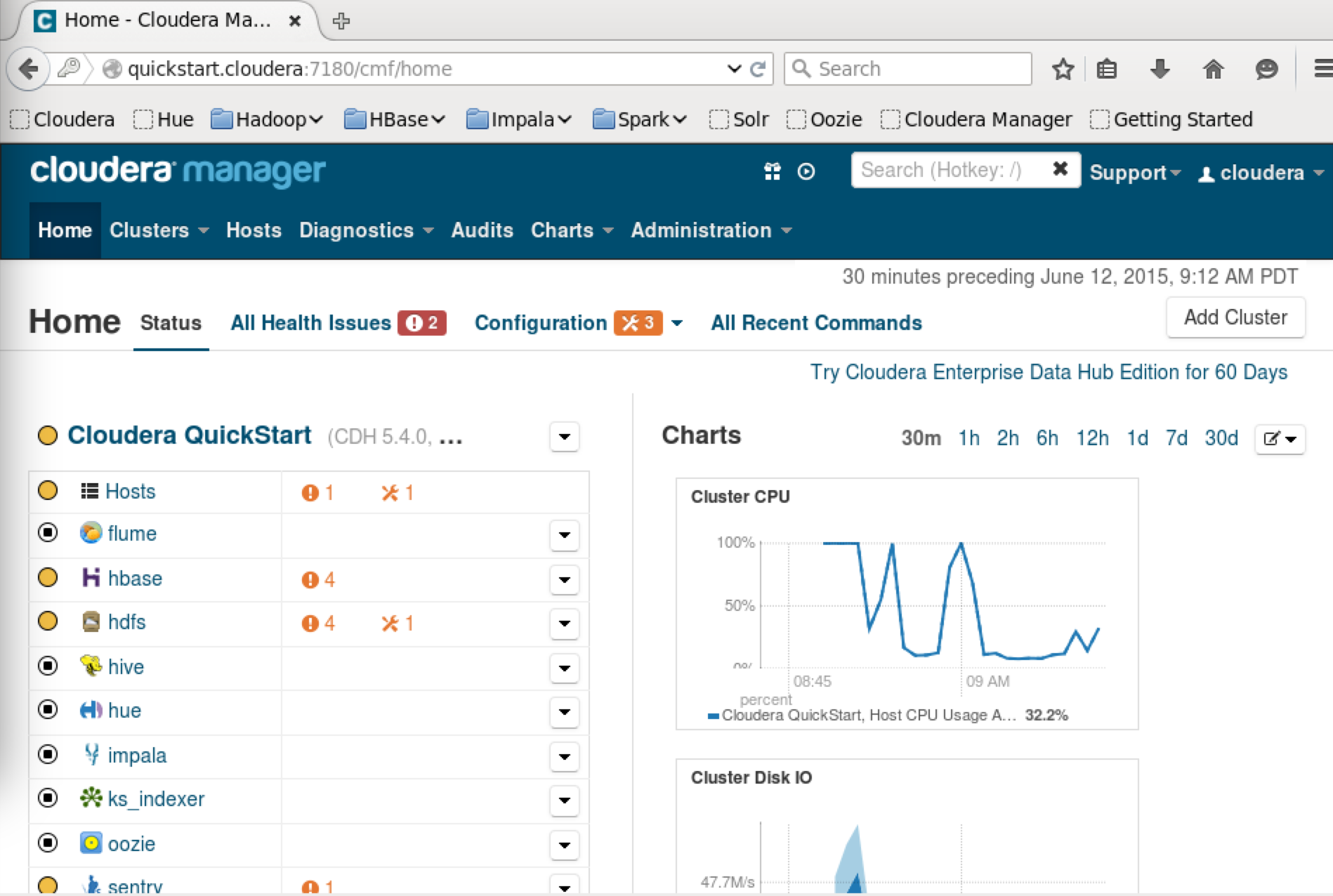The width and height of the screenshot is (1333, 896).
Task: Set chart time range to 7d
Action: (1176, 438)
